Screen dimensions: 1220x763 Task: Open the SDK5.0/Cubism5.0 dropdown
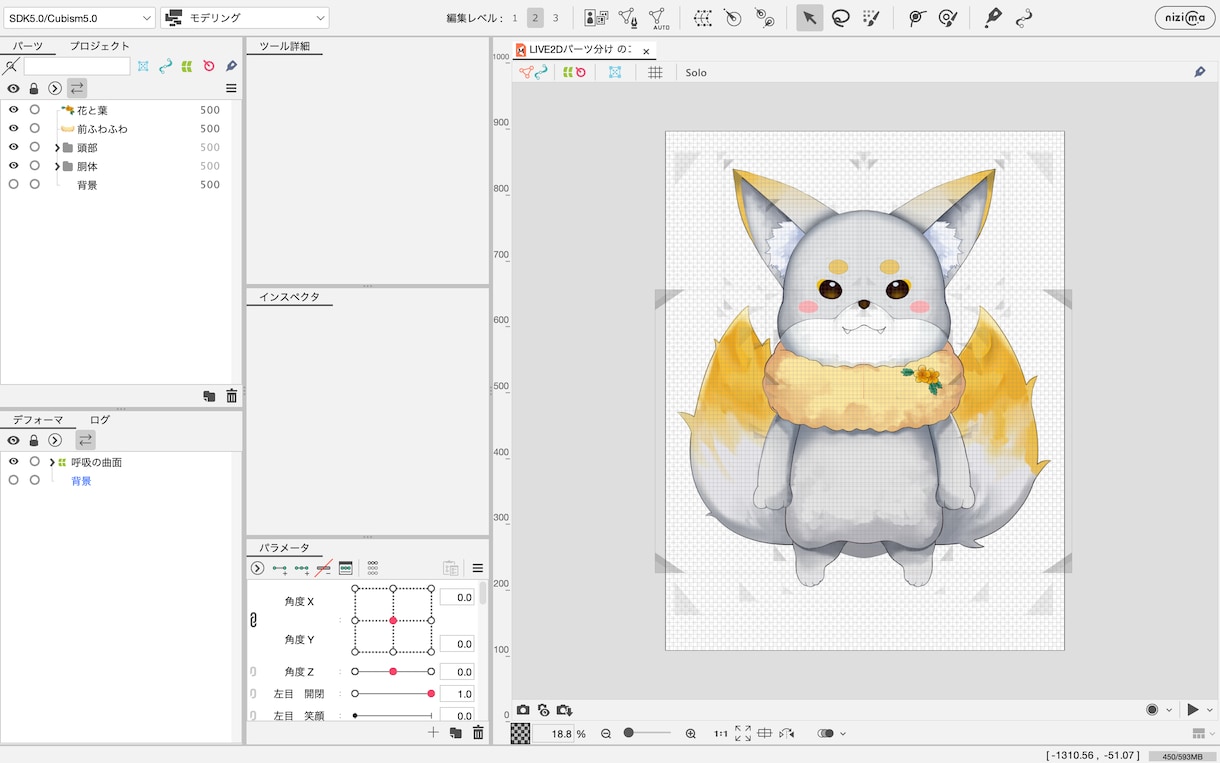click(79, 18)
